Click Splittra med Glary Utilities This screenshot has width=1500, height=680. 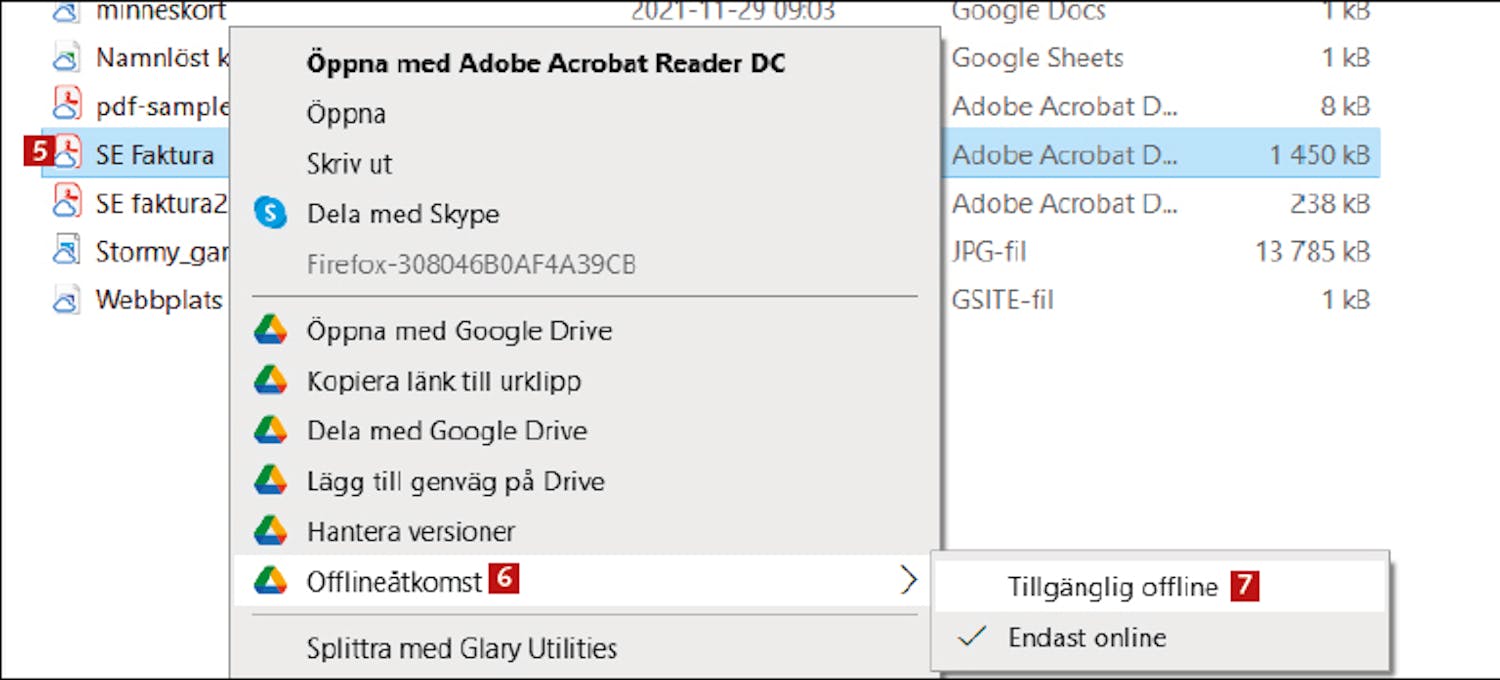click(x=461, y=648)
